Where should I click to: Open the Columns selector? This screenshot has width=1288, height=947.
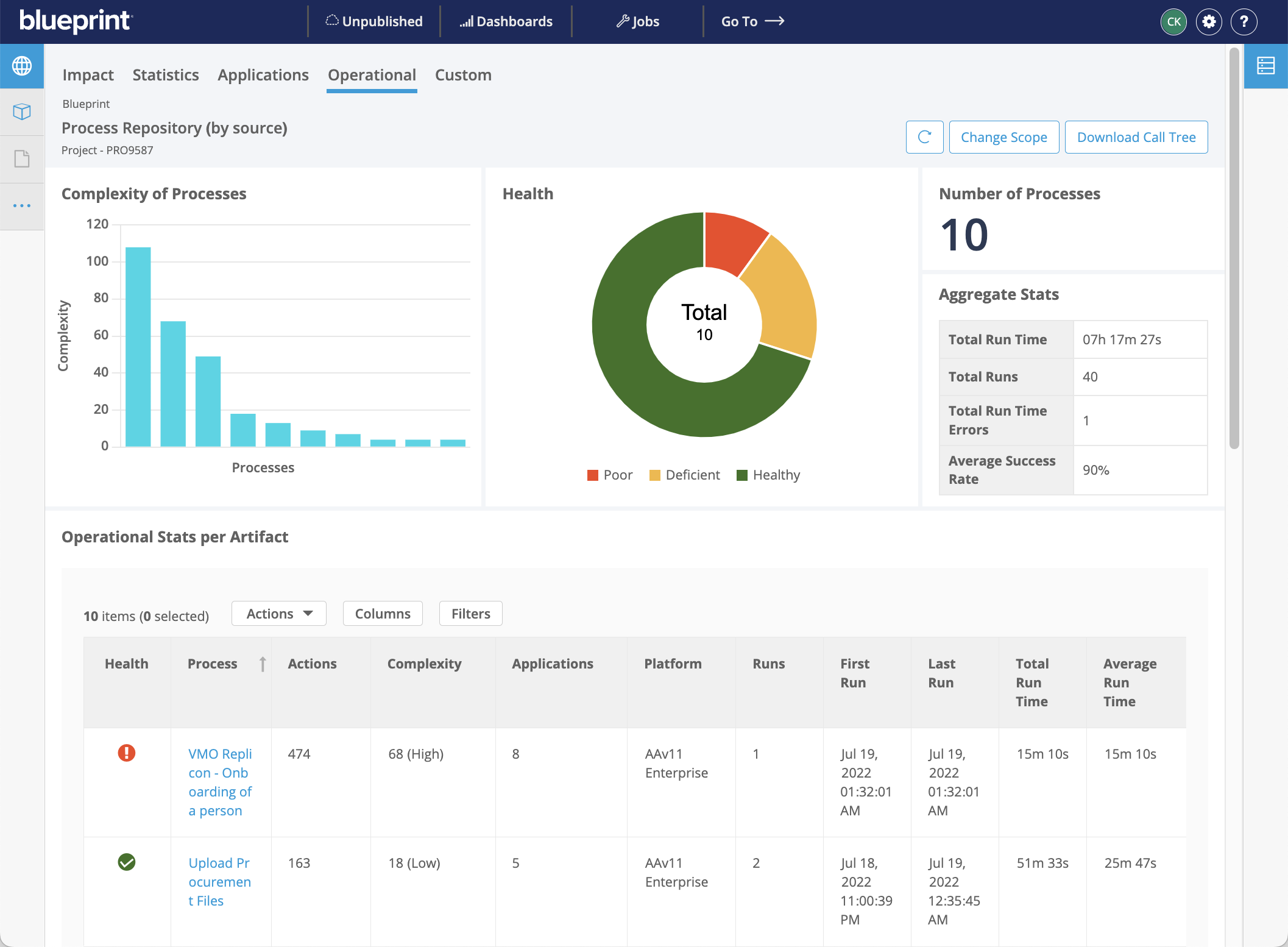pyautogui.click(x=383, y=614)
